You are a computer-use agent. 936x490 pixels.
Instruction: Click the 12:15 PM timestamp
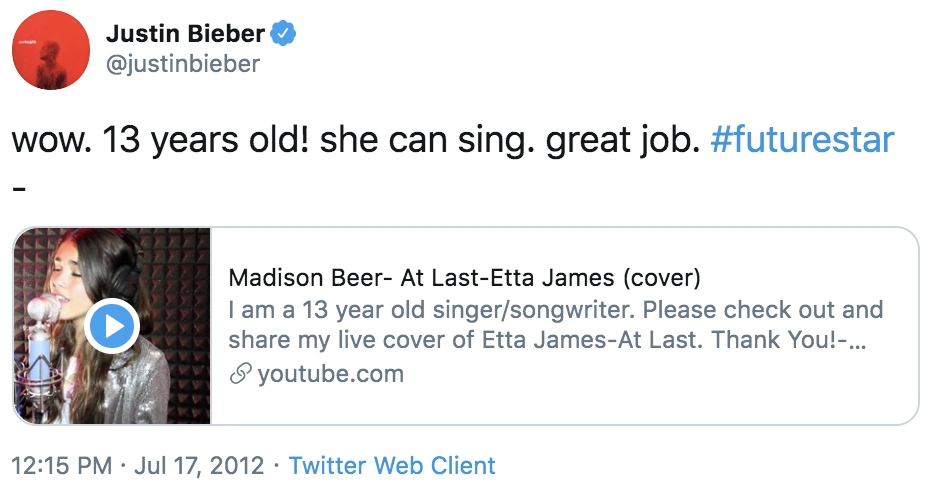62,466
